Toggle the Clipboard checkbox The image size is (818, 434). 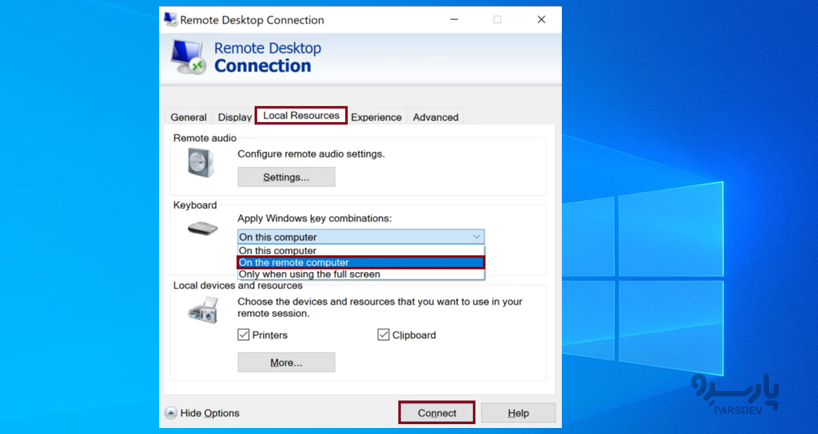coord(383,334)
